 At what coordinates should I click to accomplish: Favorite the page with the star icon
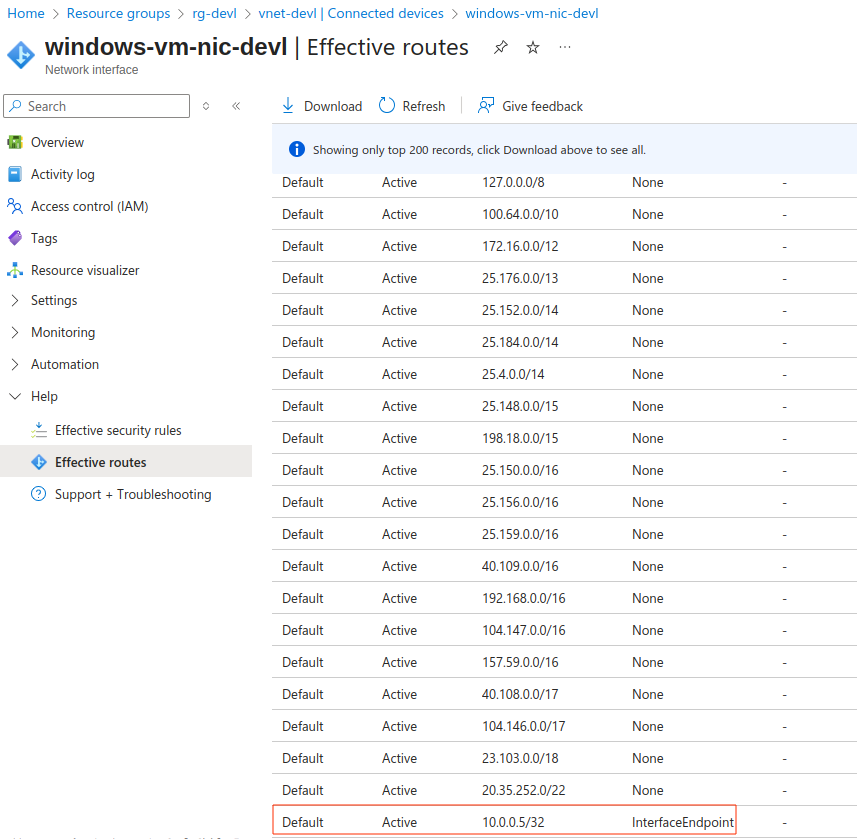pos(533,48)
